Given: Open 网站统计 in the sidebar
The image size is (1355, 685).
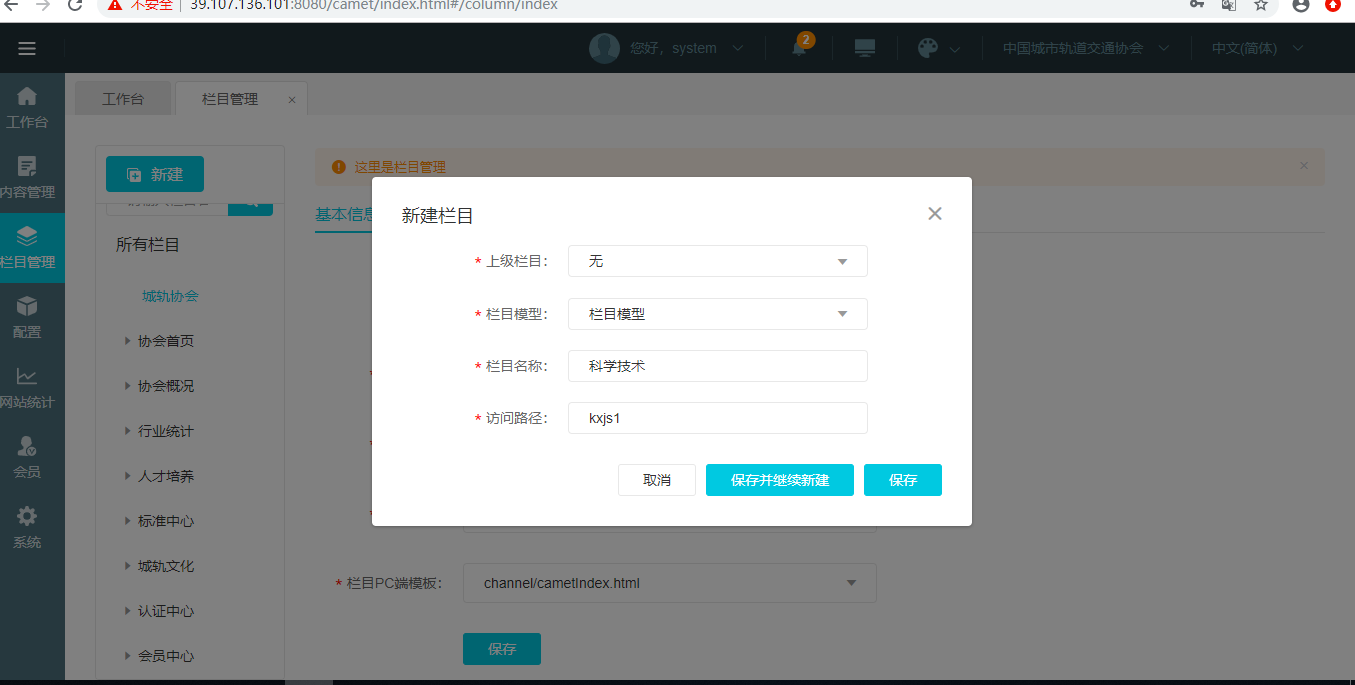Looking at the screenshot, I should [27, 388].
